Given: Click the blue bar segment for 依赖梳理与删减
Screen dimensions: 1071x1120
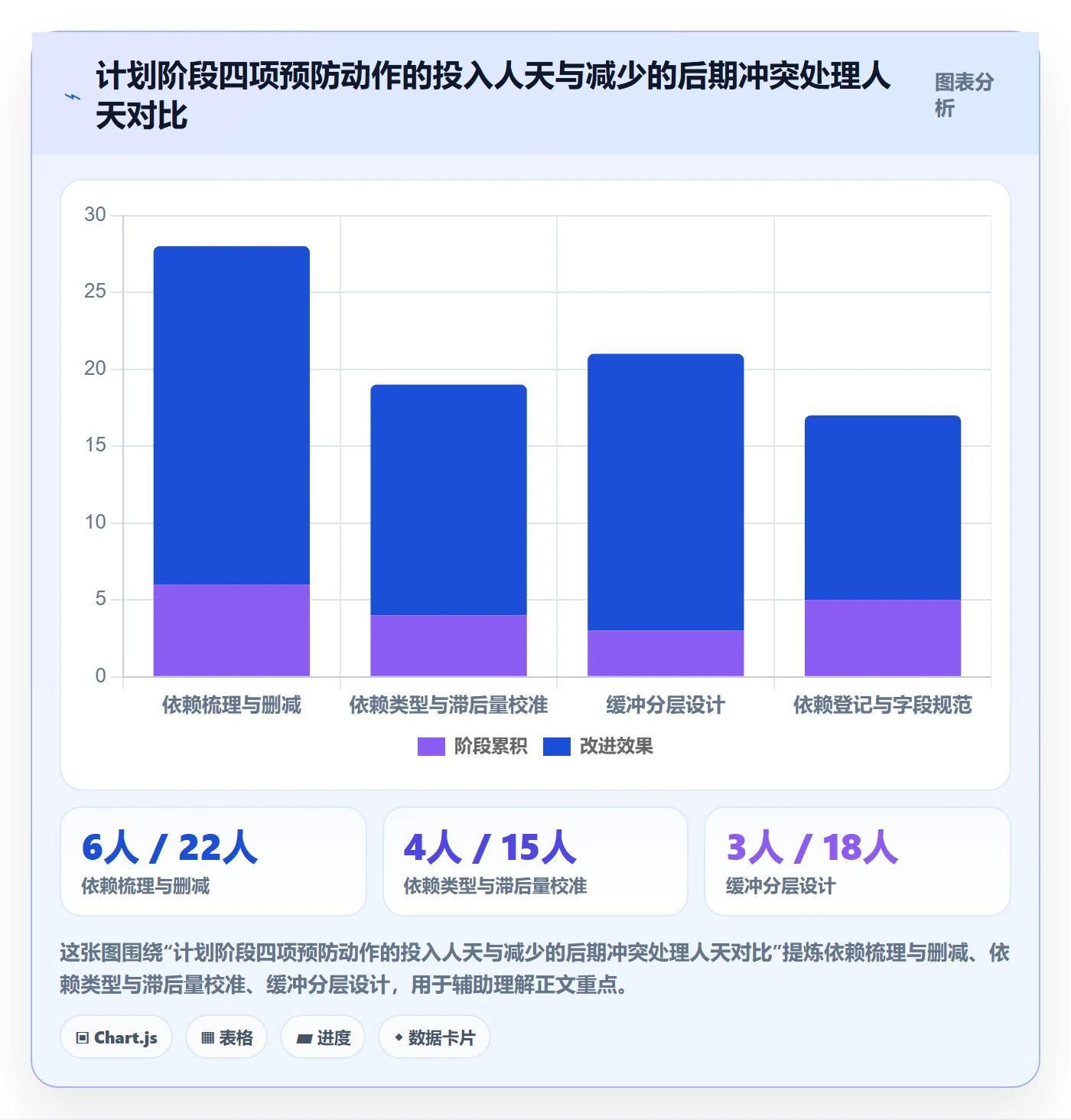Looking at the screenshot, I should click(x=232, y=415).
